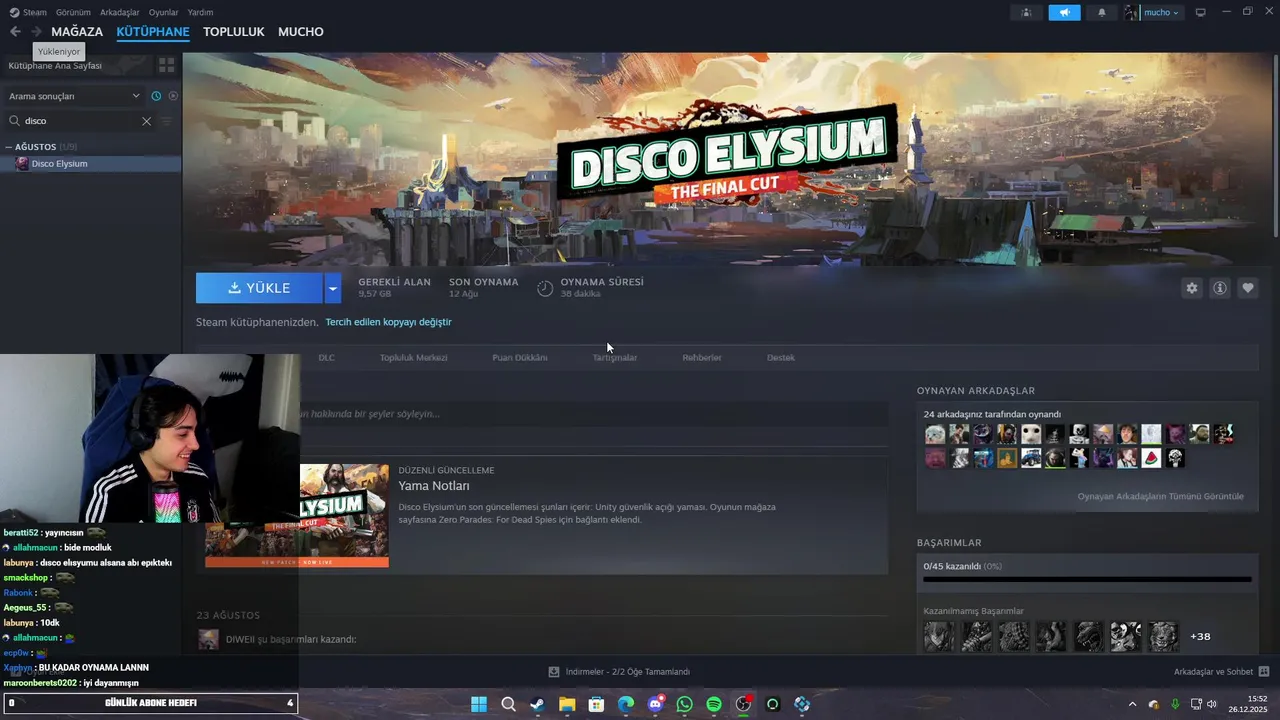This screenshot has width=1280, height=720.
Task: Open friends activity icon in top bar
Action: [x=1026, y=12]
